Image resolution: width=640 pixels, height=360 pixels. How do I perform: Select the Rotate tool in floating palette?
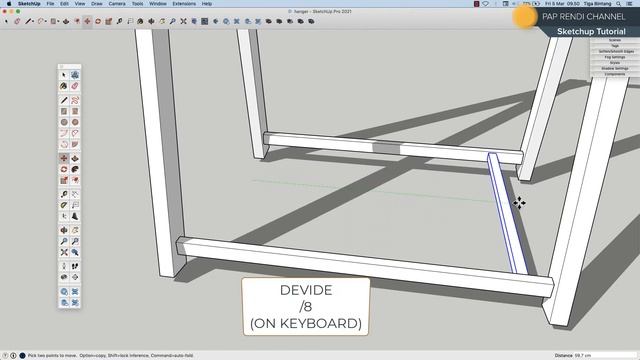(x=64, y=169)
